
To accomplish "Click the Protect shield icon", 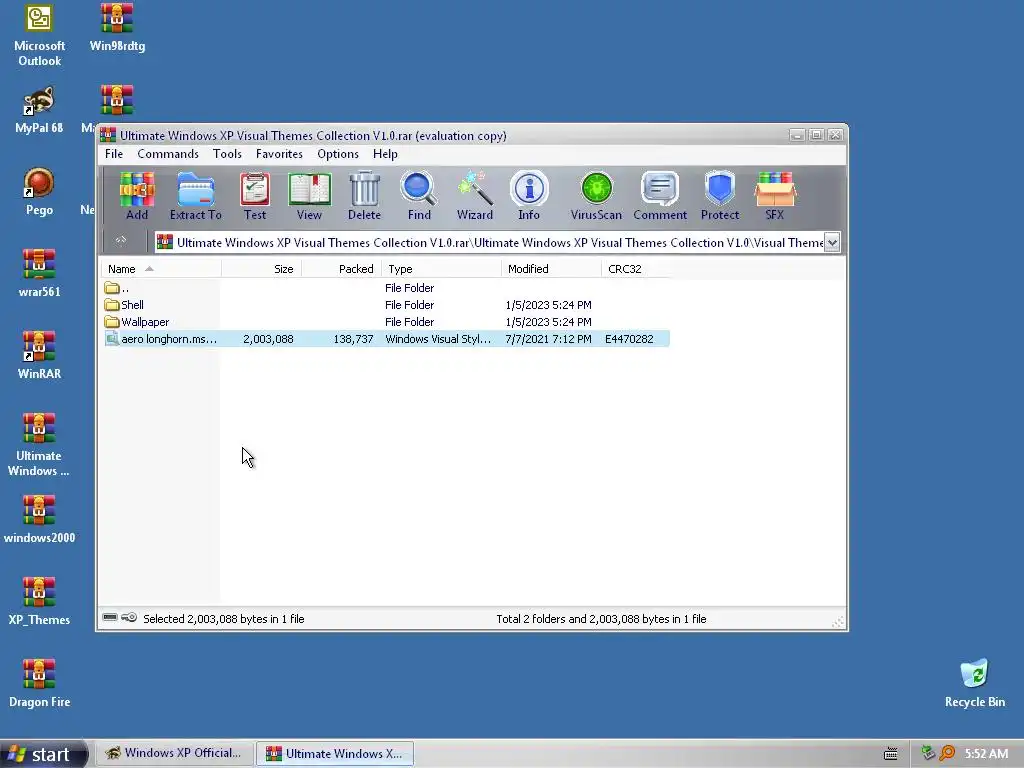I will tap(720, 196).
